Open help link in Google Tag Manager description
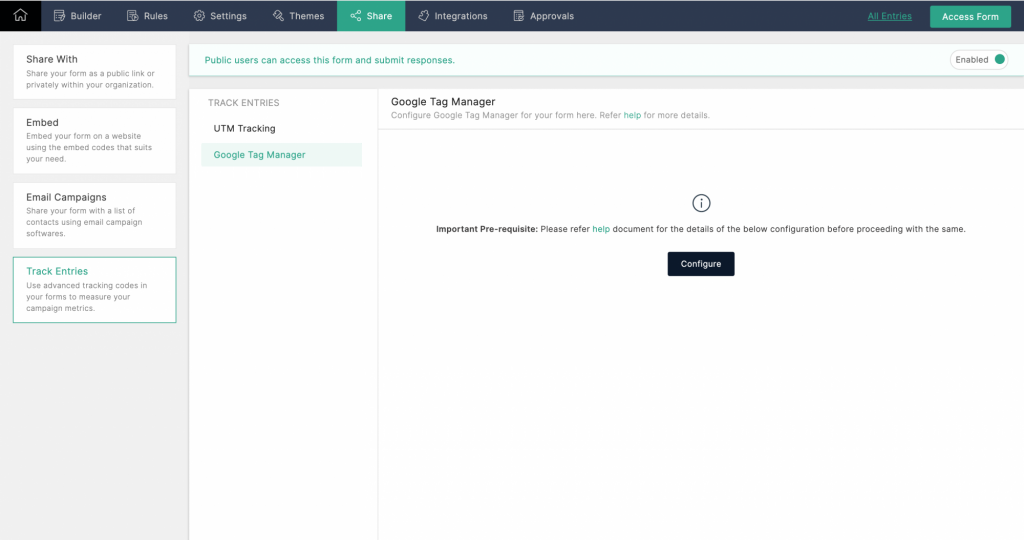Screen dimensions: 1024x540 tap(632, 115)
